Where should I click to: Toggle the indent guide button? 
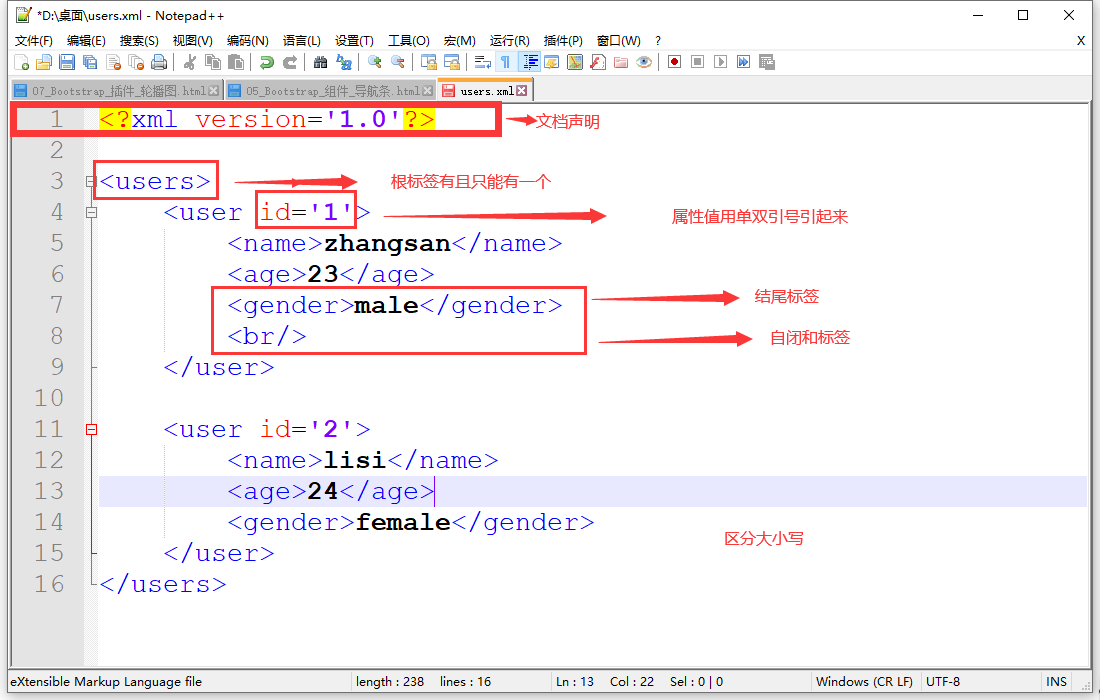[x=529, y=62]
